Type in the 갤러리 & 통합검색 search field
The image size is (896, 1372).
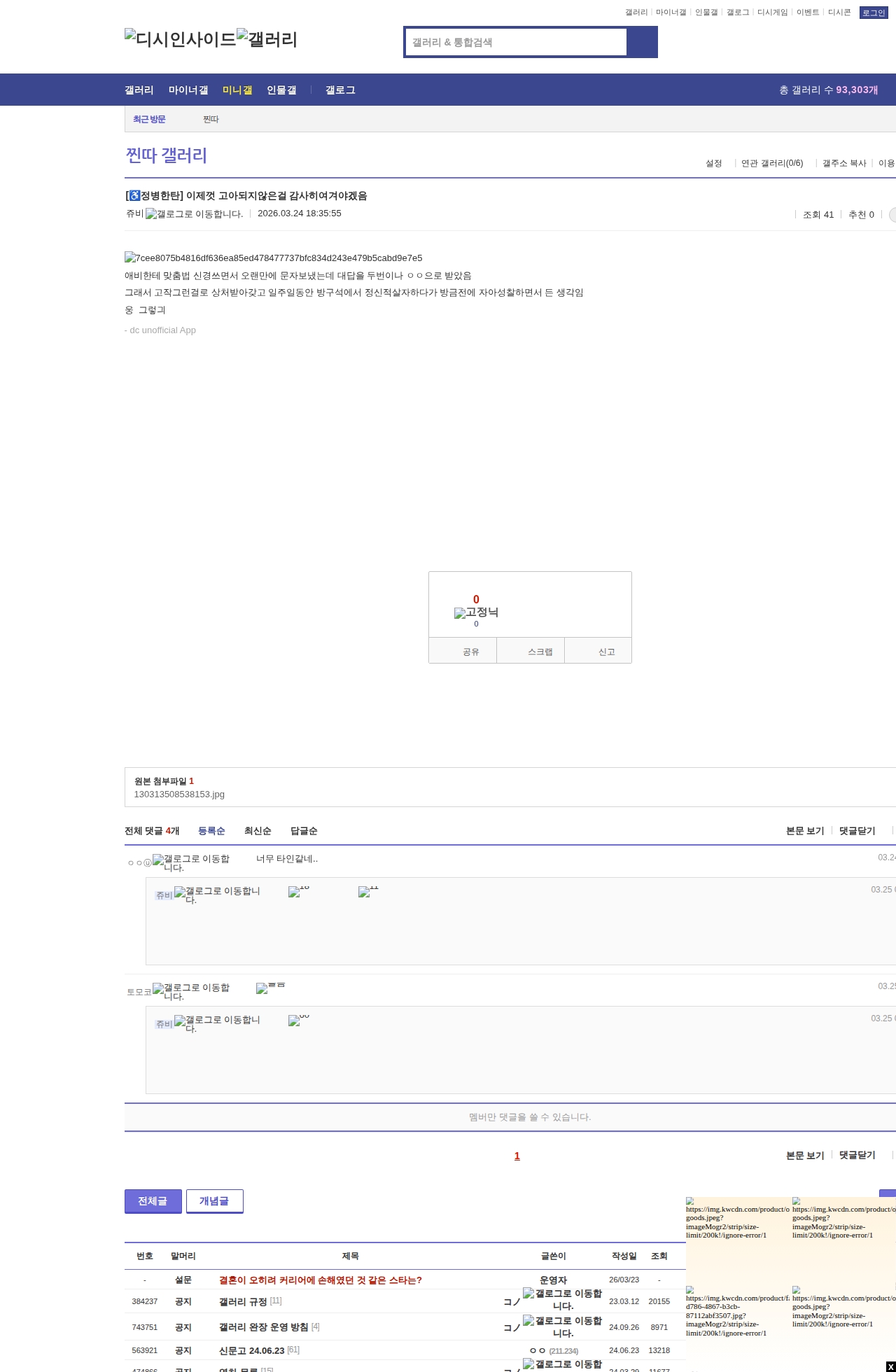[517, 42]
